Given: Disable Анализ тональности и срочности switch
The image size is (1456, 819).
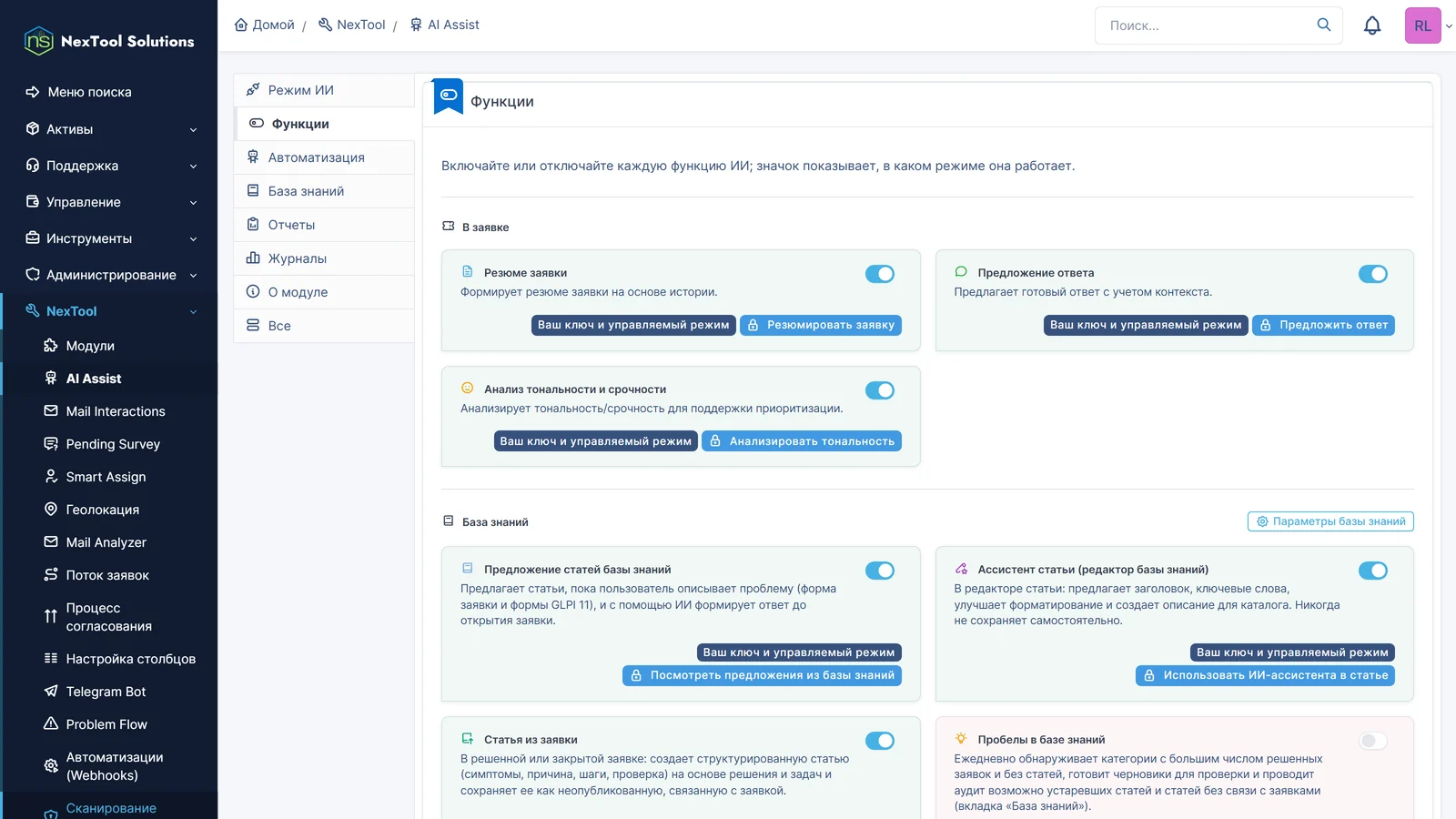Looking at the screenshot, I should (880, 390).
